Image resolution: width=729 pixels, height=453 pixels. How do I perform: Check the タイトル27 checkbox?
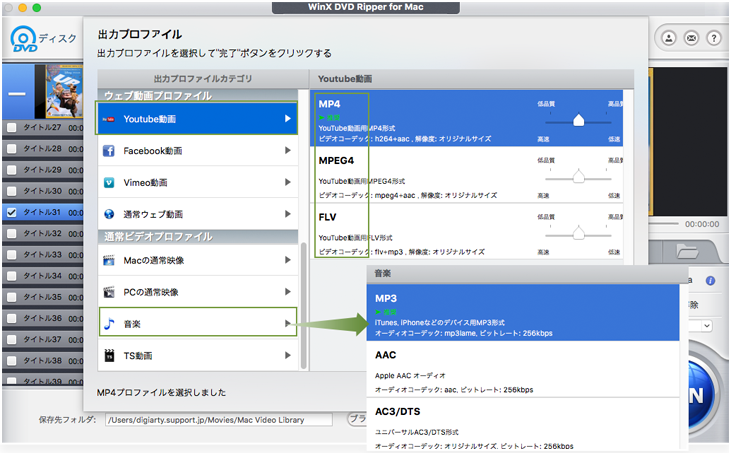[x=12, y=127]
